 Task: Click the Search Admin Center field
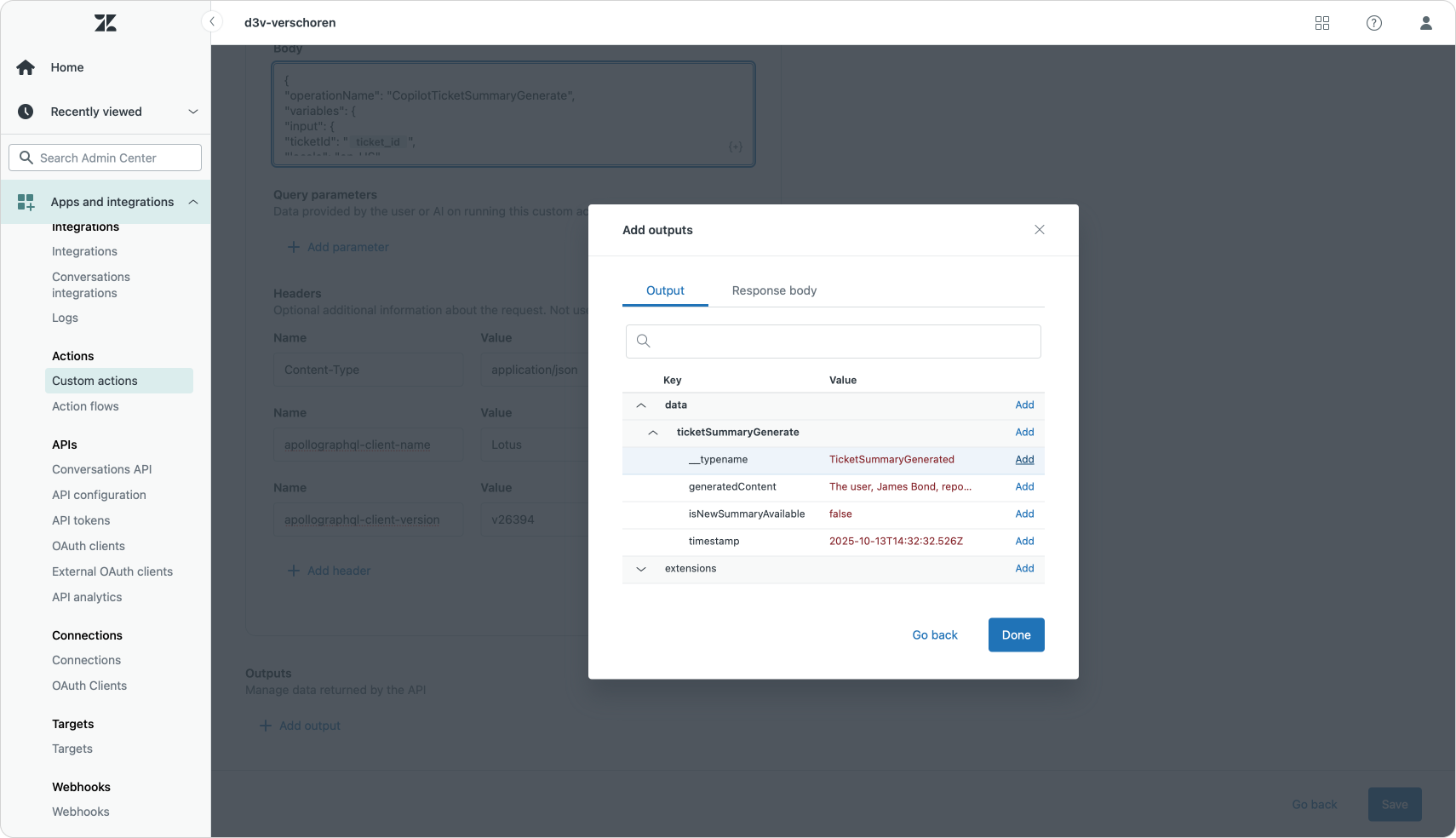coord(106,158)
